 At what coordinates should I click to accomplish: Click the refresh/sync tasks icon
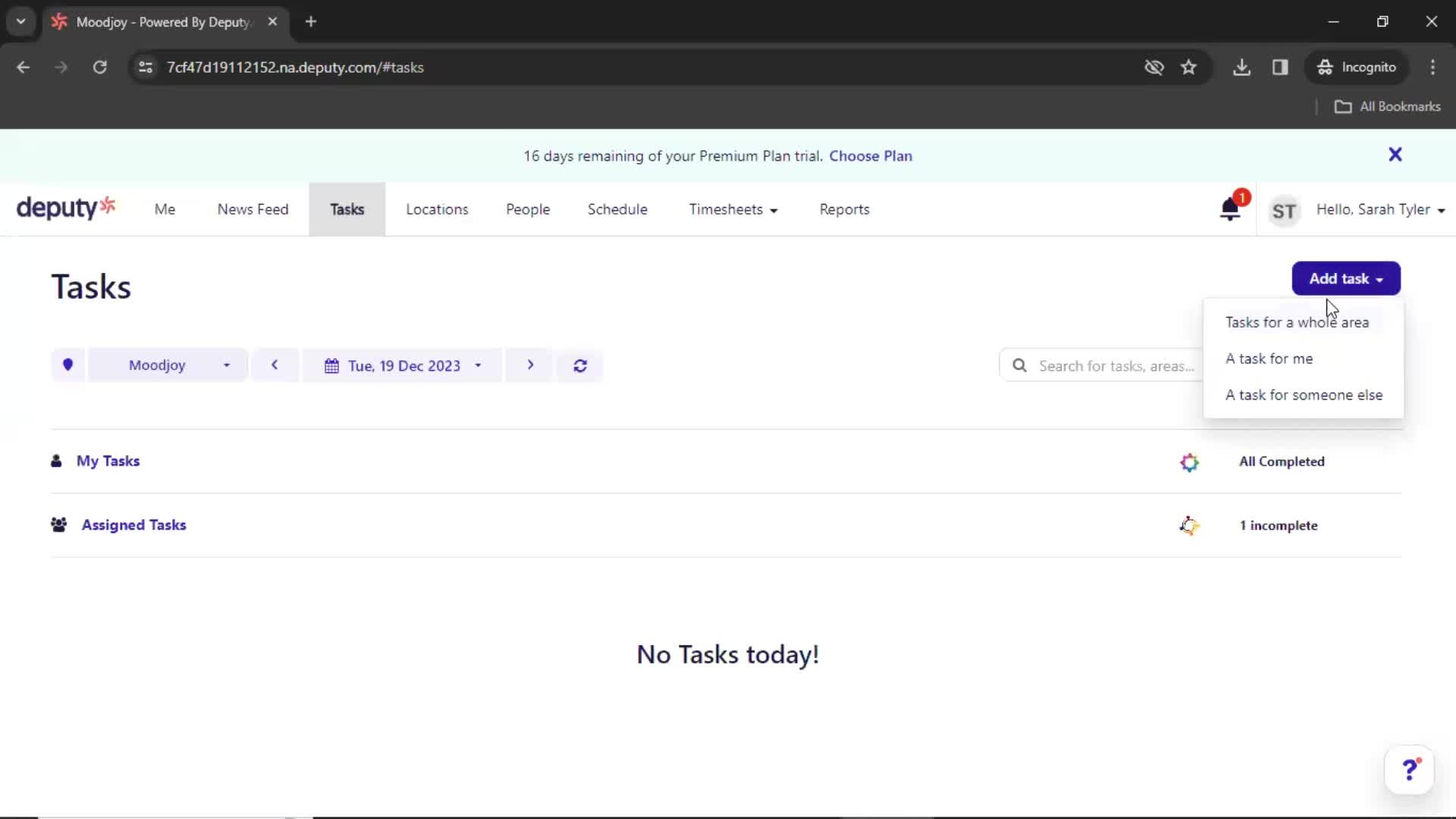580,365
